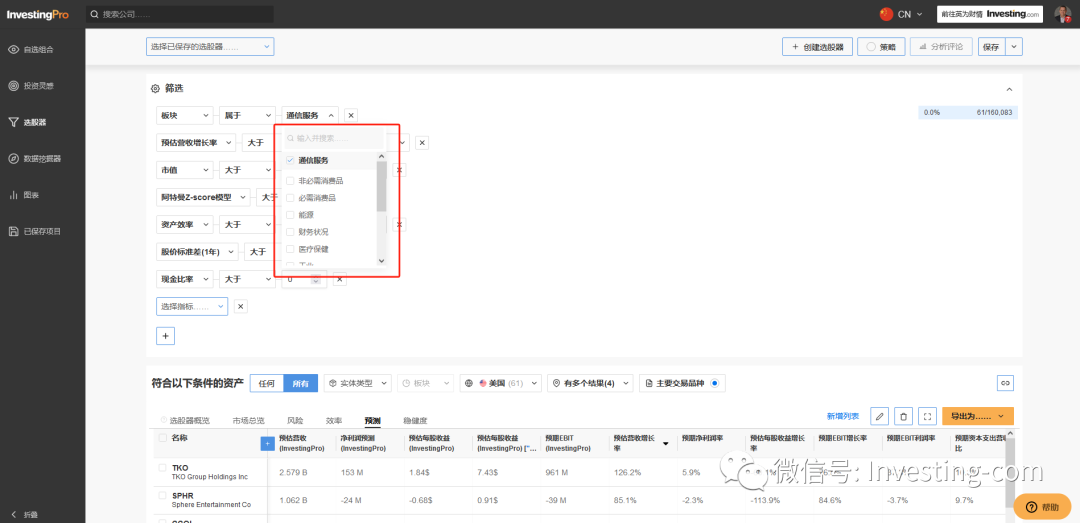1080x523 pixels.
Task: Open the 自选组合 watchlist sidebar icon
Action: (x=13, y=50)
